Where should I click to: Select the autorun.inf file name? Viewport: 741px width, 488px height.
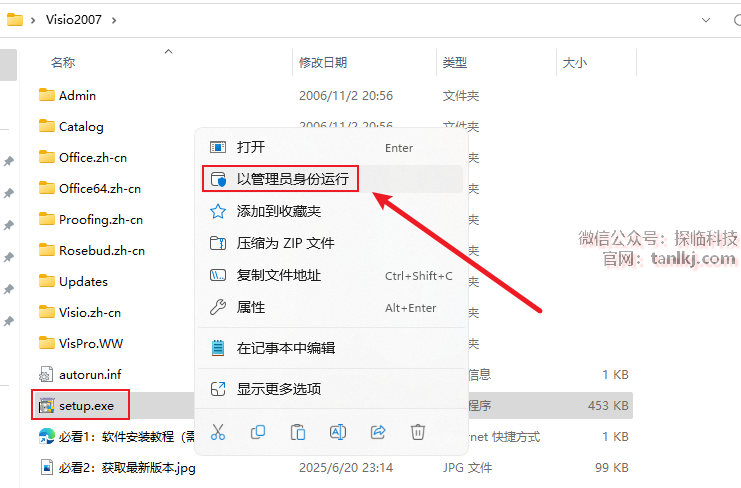[x=90, y=375]
